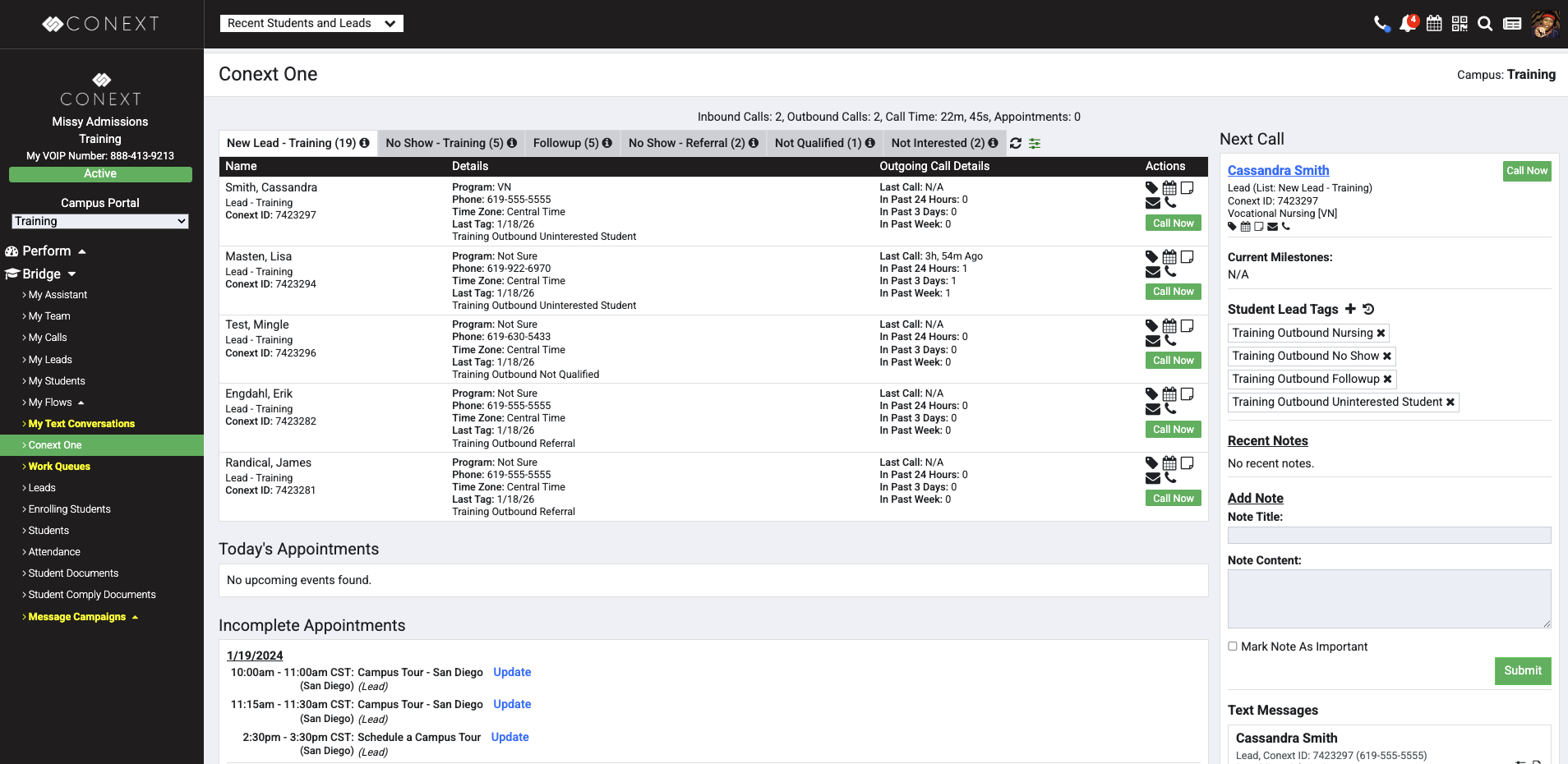Viewport: 1568px width, 764px height.
Task: Open the calendar icon in top header
Action: 1434,24
